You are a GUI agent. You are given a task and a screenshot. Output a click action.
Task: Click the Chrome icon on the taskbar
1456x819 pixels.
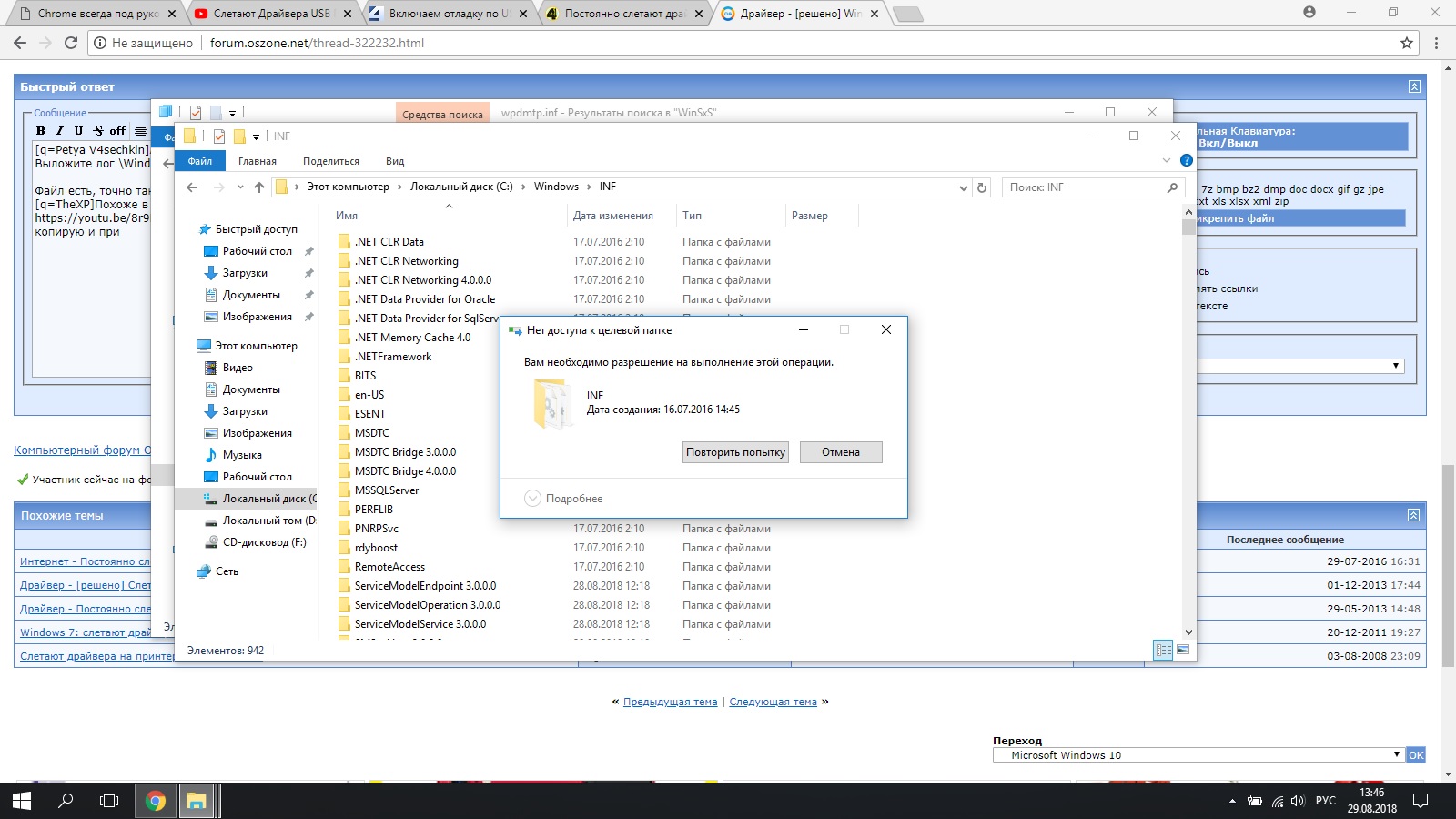coord(156,801)
